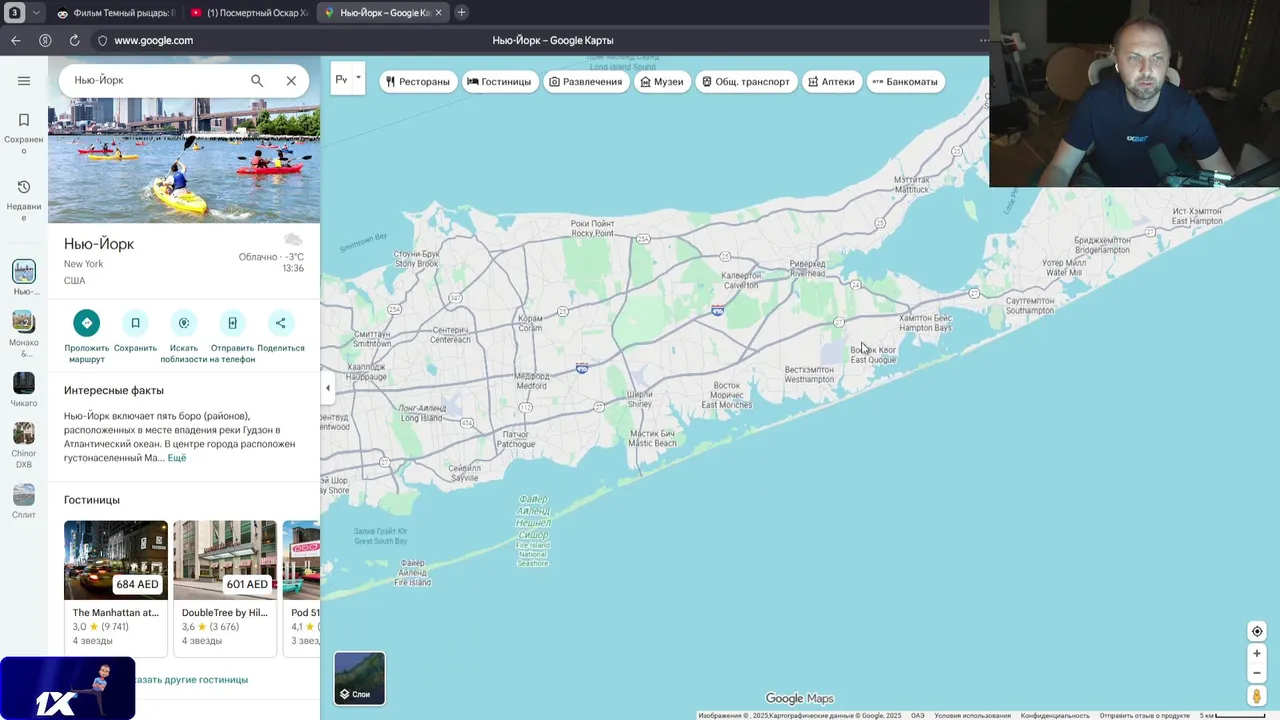
Task: Click the www.google.com address bar
Action: [x=153, y=41]
